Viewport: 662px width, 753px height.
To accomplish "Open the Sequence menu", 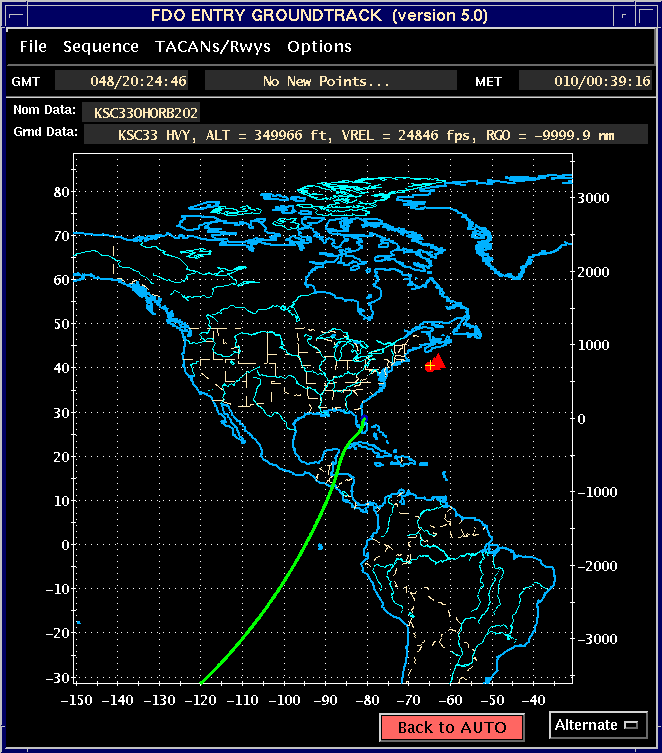I will [x=101, y=47].
